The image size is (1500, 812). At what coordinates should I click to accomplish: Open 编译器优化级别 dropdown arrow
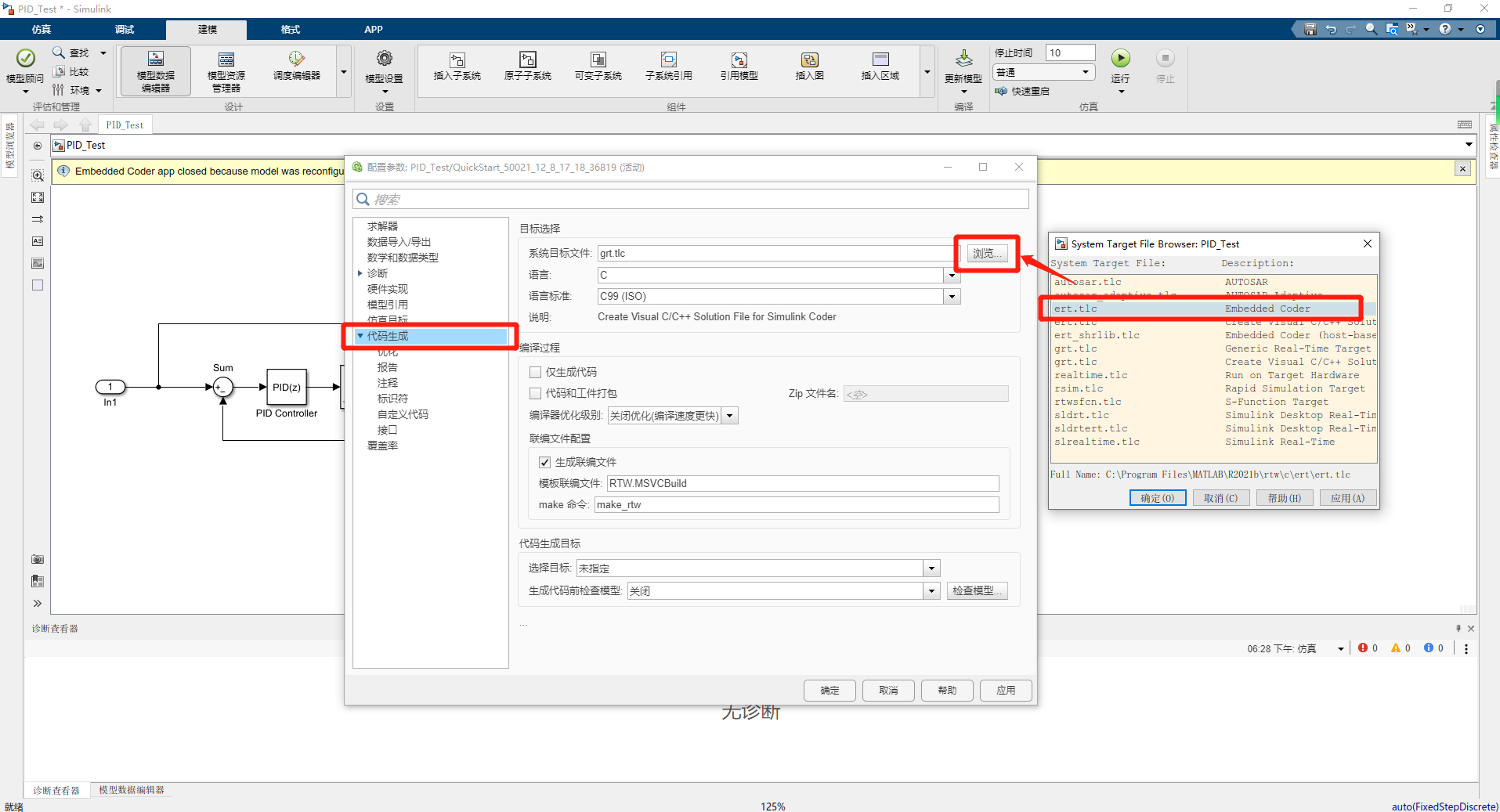pyautogui.click(x=729, y=415)
